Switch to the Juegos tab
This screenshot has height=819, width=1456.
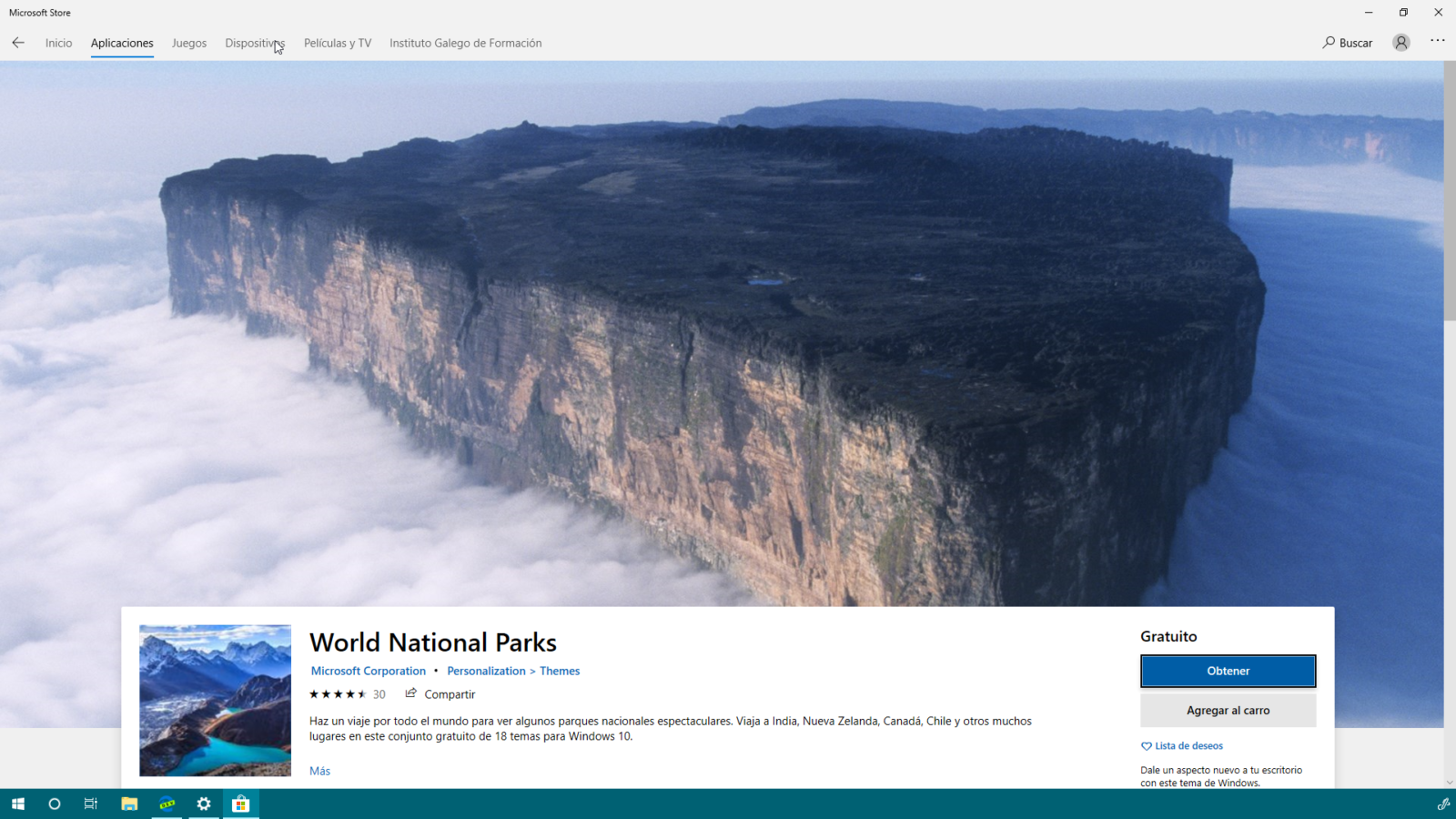189,43
